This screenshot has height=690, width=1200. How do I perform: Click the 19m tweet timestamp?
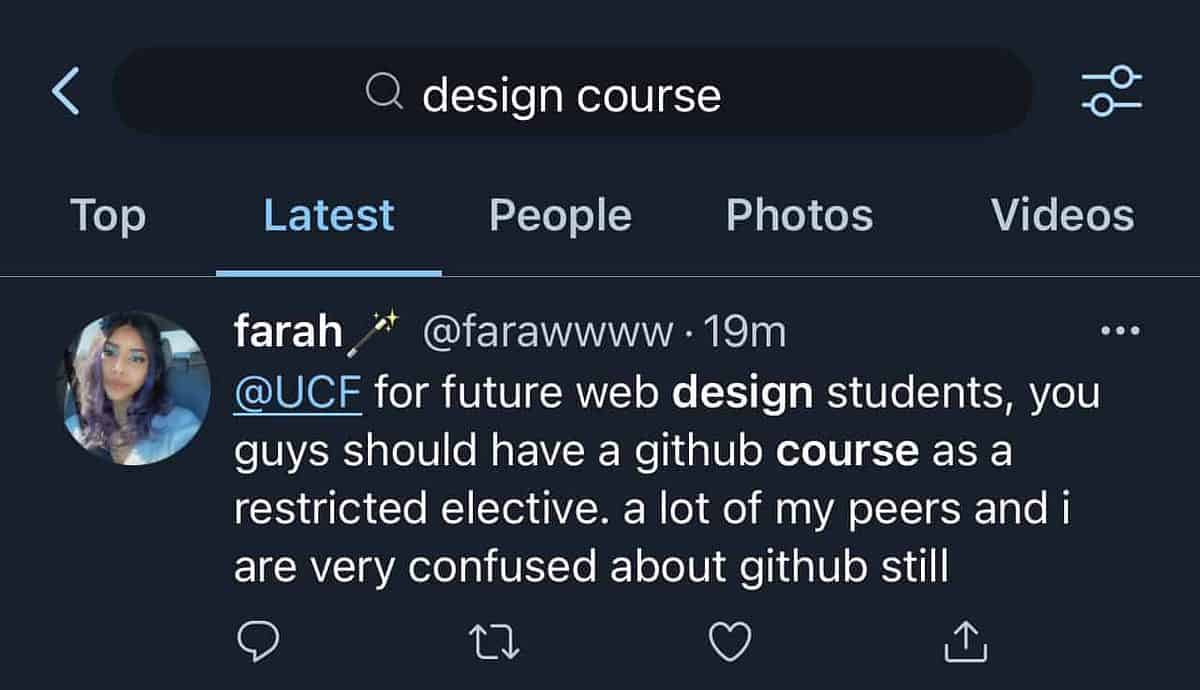[745, 331]
